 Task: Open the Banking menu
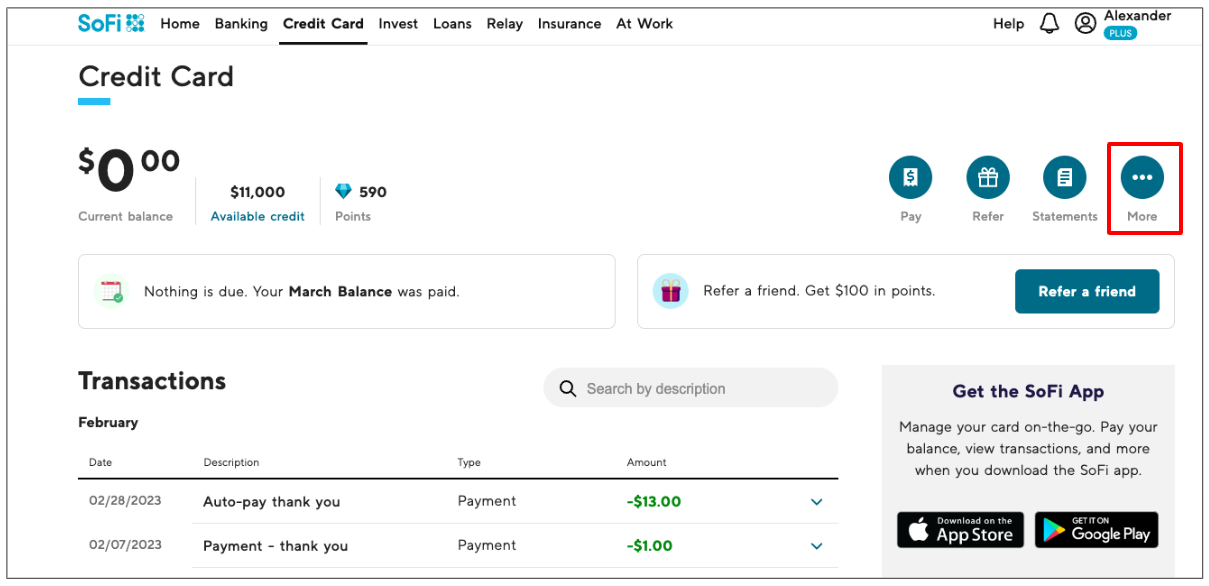[241, 24]
